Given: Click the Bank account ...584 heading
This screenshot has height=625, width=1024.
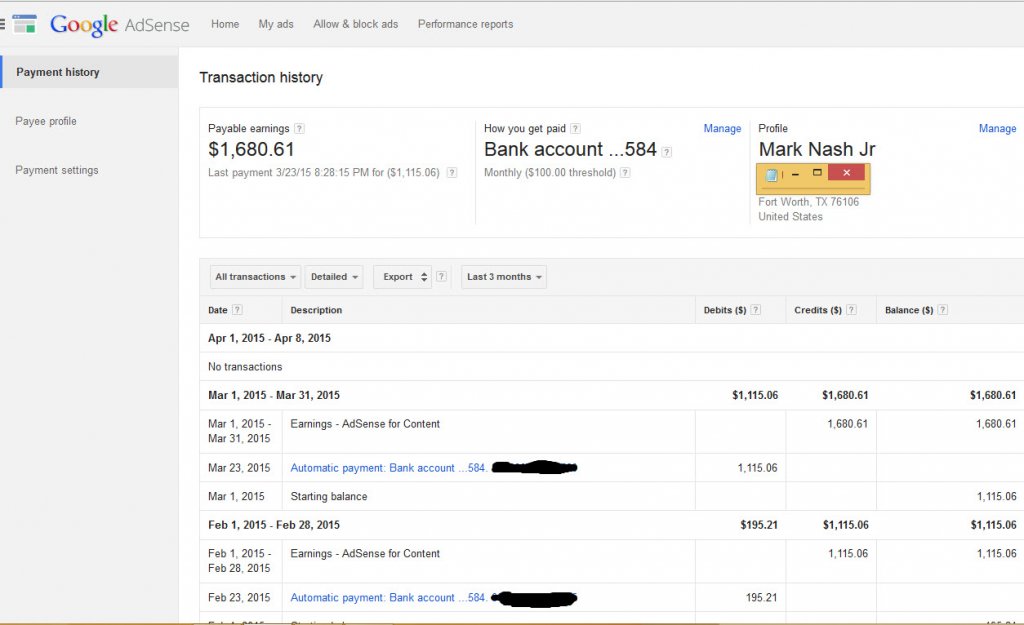Looking at the screenshot, I should 570,150.
